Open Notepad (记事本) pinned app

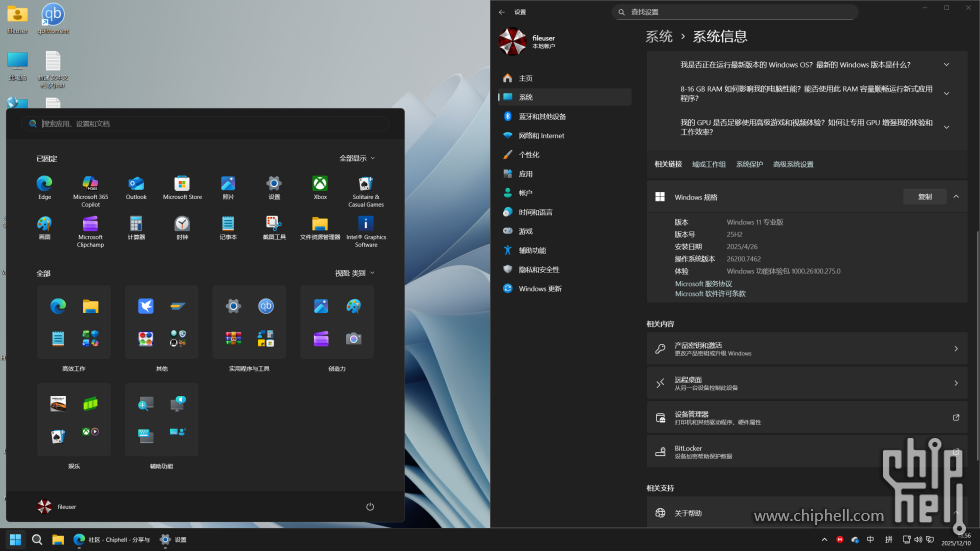228,228
